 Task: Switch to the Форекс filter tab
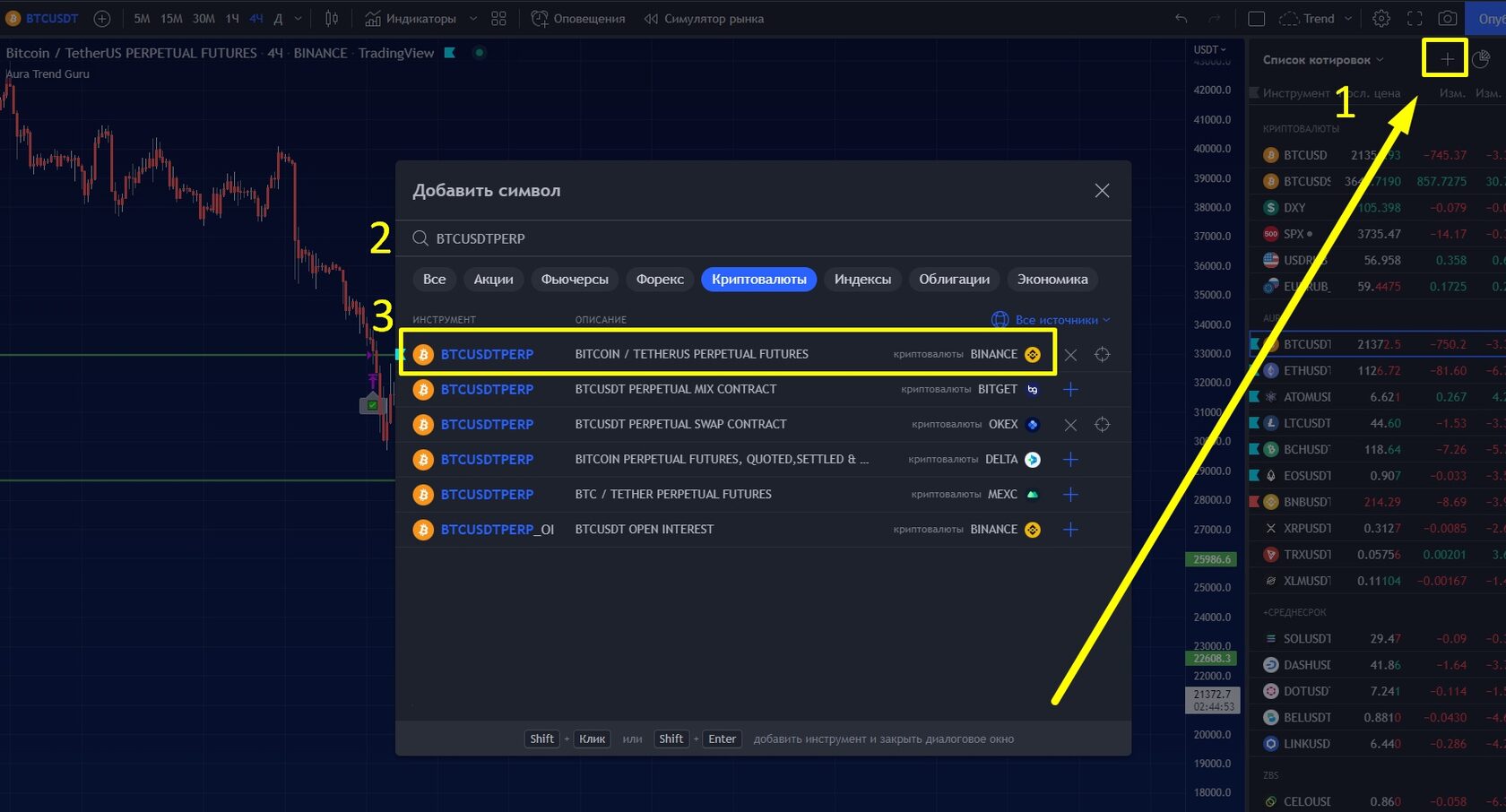pos(660,280)
